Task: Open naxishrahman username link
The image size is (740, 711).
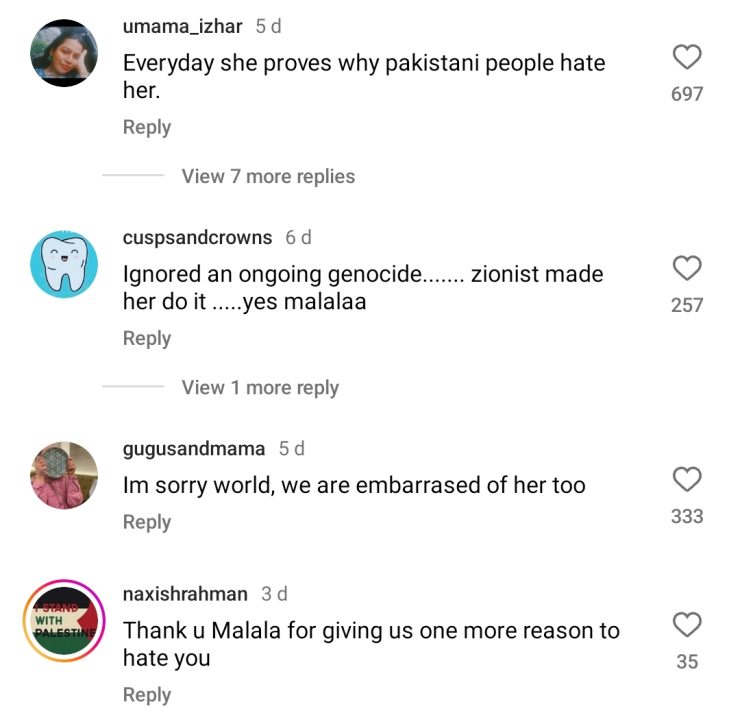Action: click(x=185, y=594)
